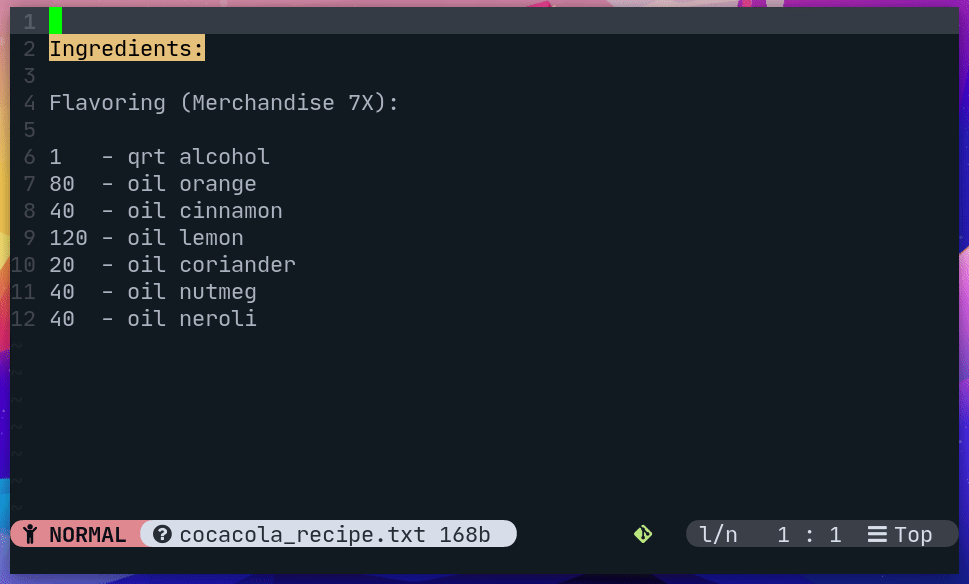Click the 168b file size label

click(465, 534)
